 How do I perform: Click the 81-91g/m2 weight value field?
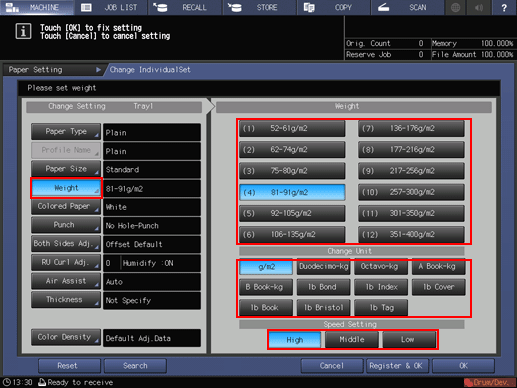152,189
